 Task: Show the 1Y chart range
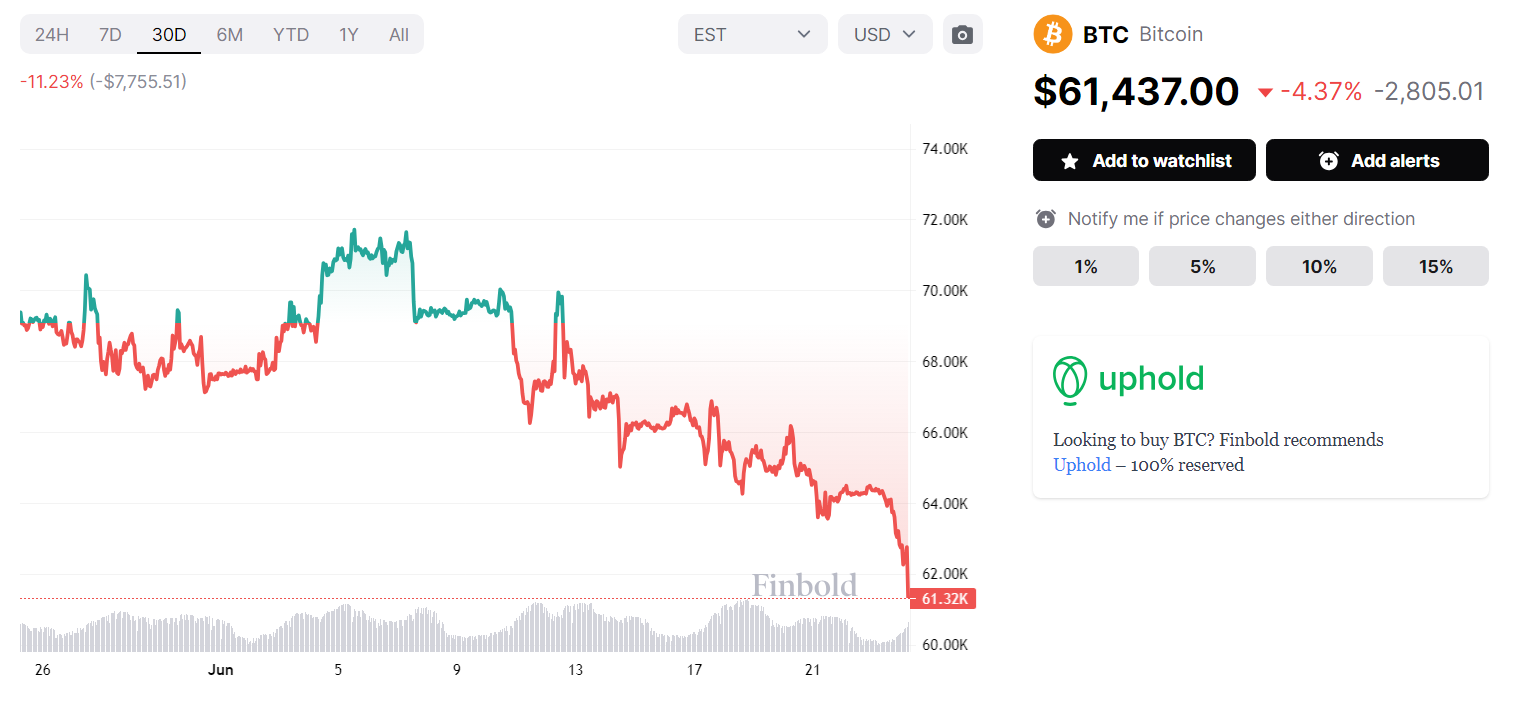(348, 35)
